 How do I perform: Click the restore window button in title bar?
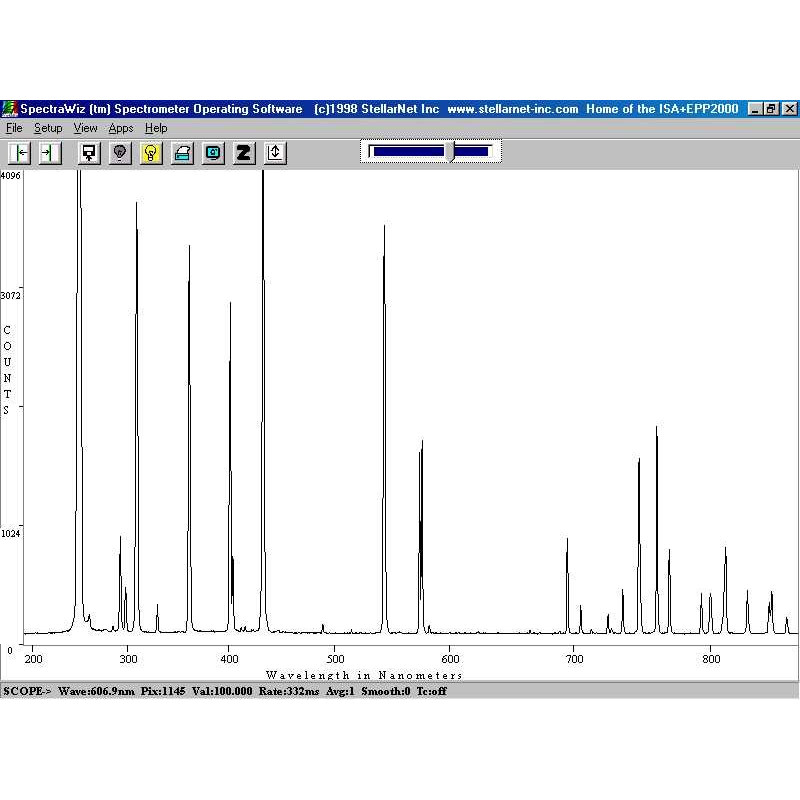point(771,109)
